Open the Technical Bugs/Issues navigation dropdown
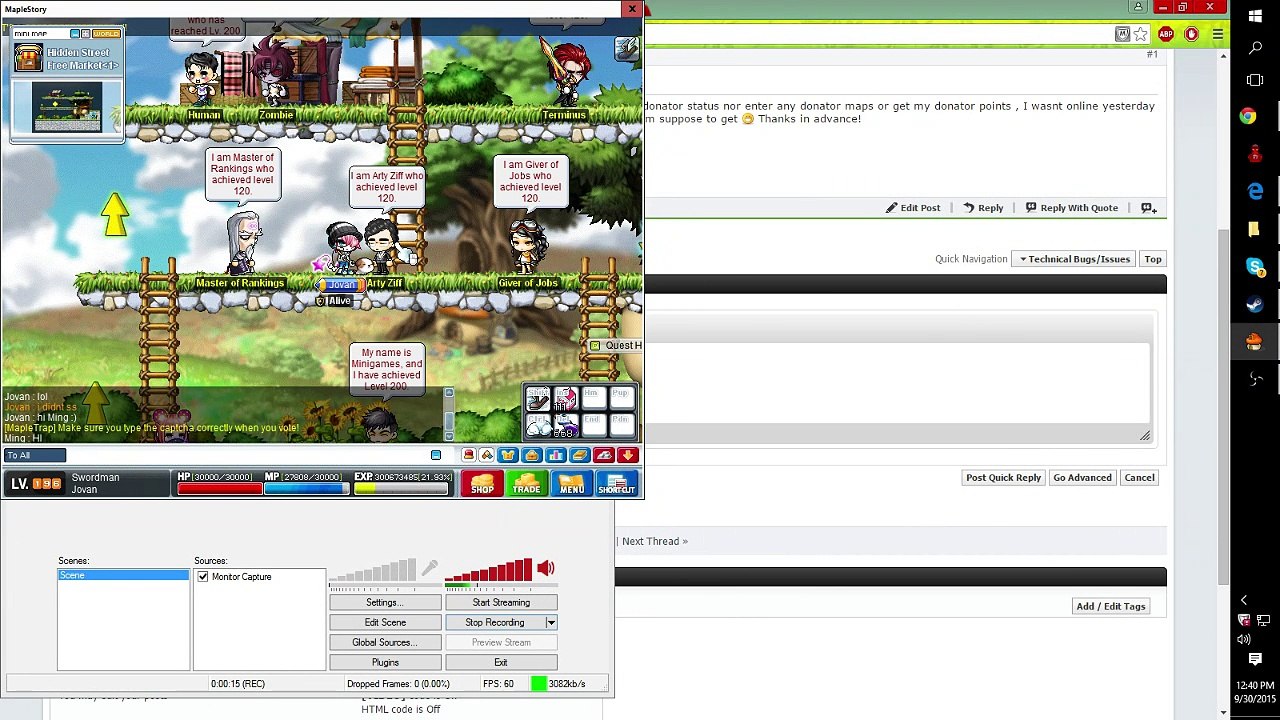Viewport: 1280px width, 720px height. [1074, 259]
